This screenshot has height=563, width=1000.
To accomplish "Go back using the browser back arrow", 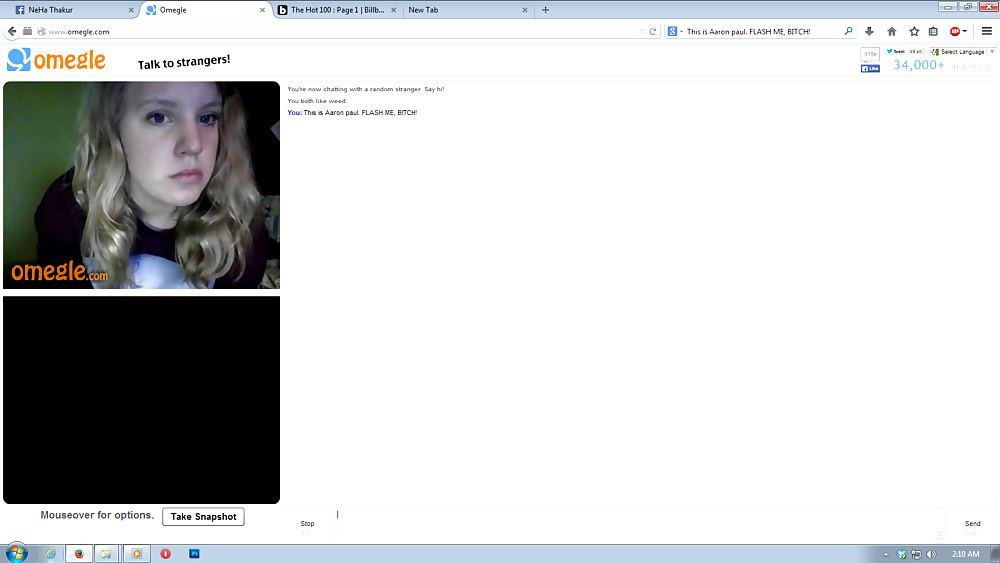I will (x=11, y=31).
